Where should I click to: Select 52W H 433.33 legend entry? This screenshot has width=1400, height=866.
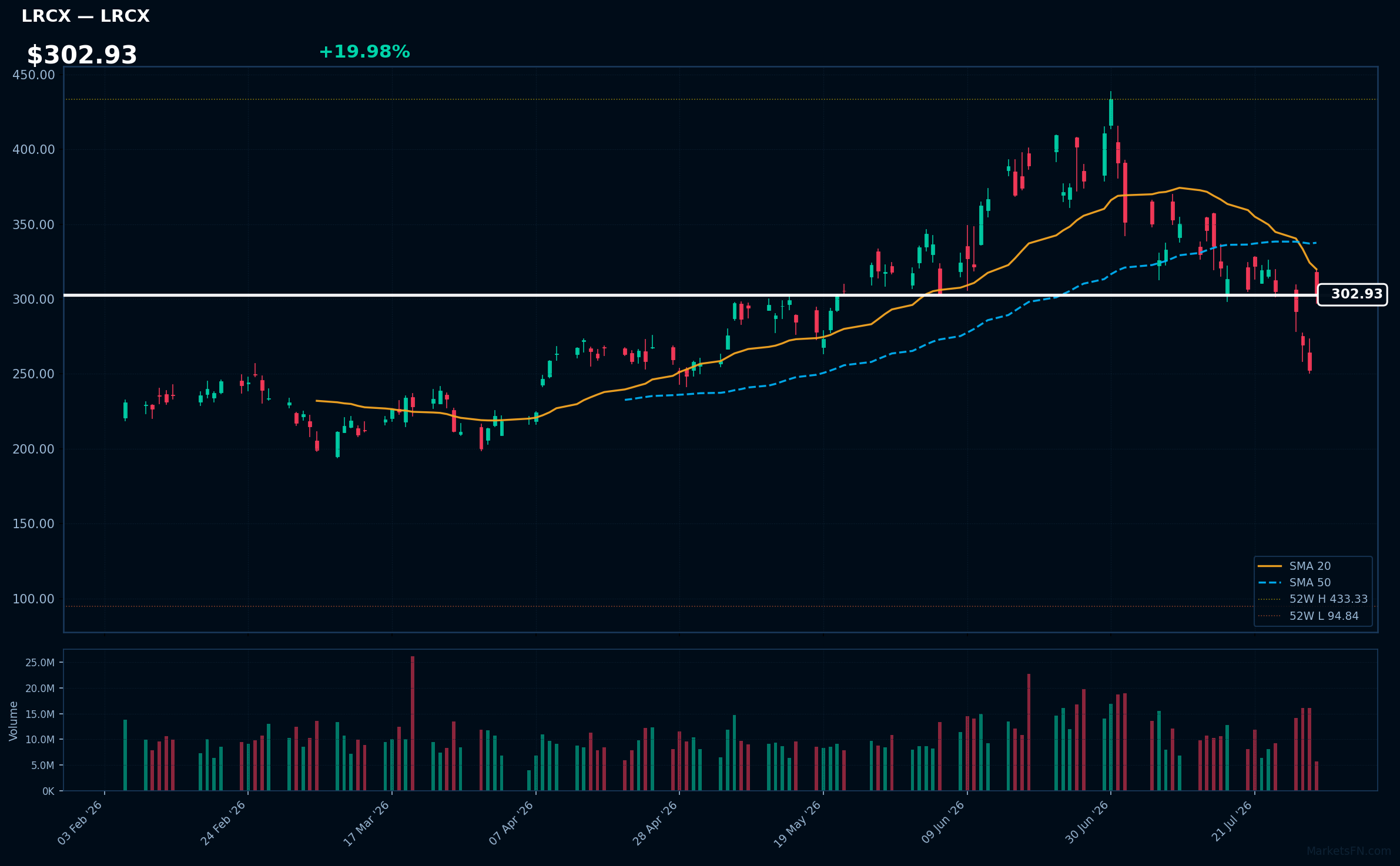(x=1312, y=599)
